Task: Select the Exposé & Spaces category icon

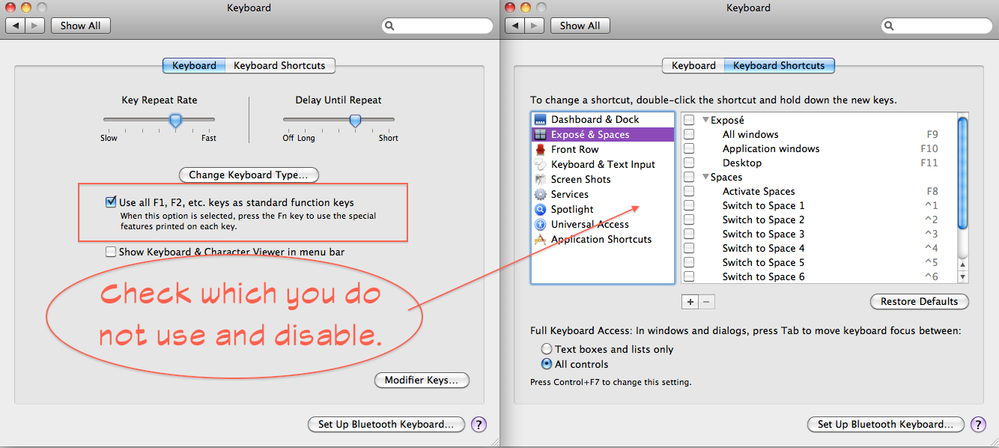Action: click(x=540, y=134)
